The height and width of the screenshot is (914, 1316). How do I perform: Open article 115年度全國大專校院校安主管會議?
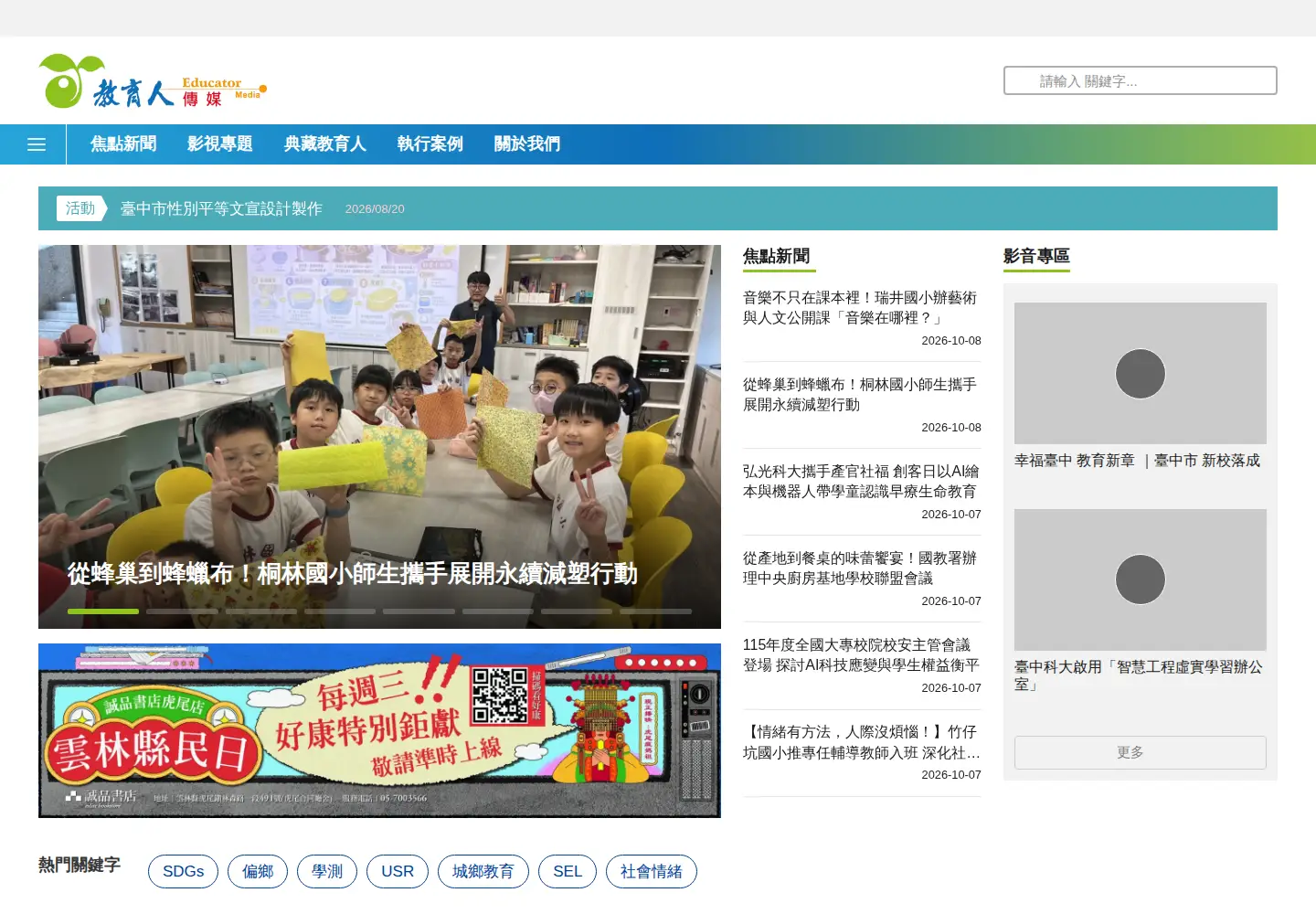click(861, 655)
